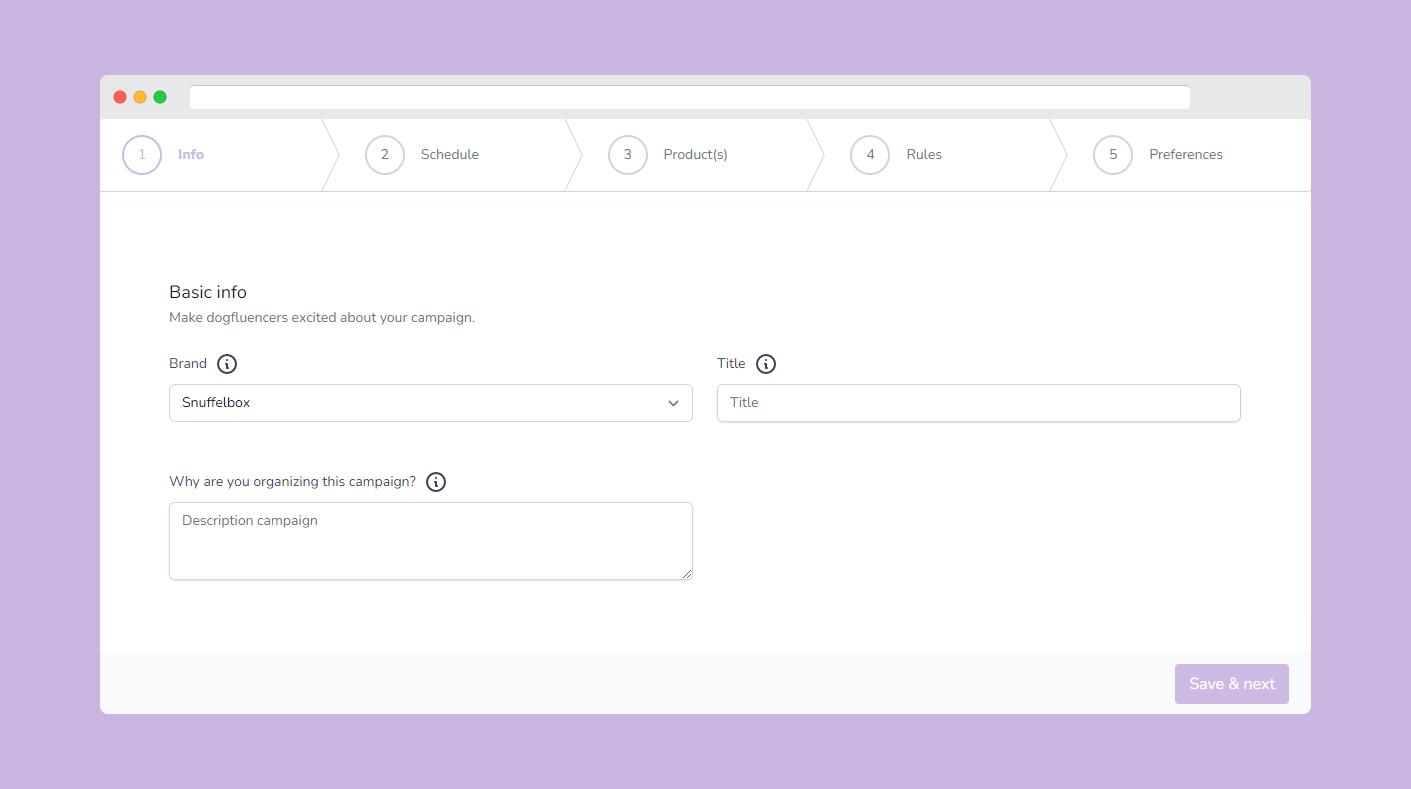The width and height of the screenshot is (1411, 789).
Task: Click the step 1 numbered circle
Action: tap(142, 155)
